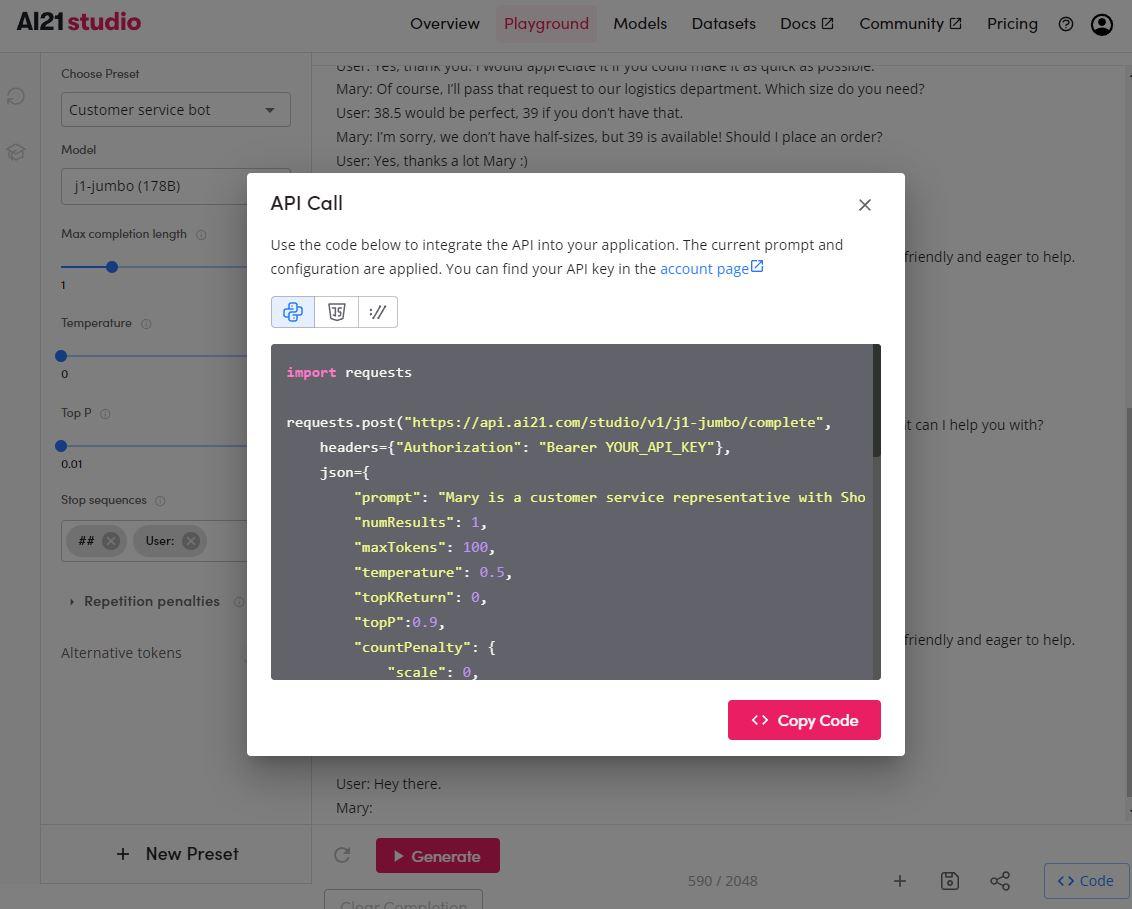The width and height of the screenshot is (1132, 909).
Task: Click the Generate button
Action: [437, 856]
